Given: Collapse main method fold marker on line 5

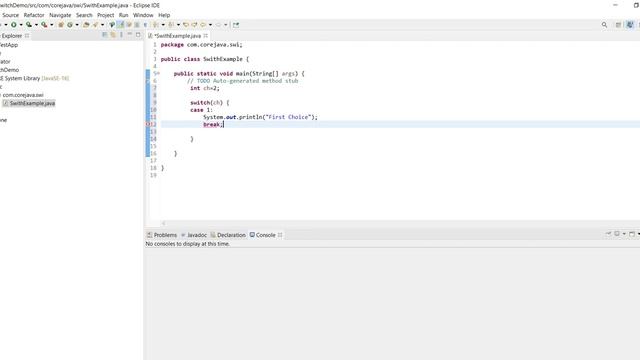Looking at the screenshot, I should [158, 73].
